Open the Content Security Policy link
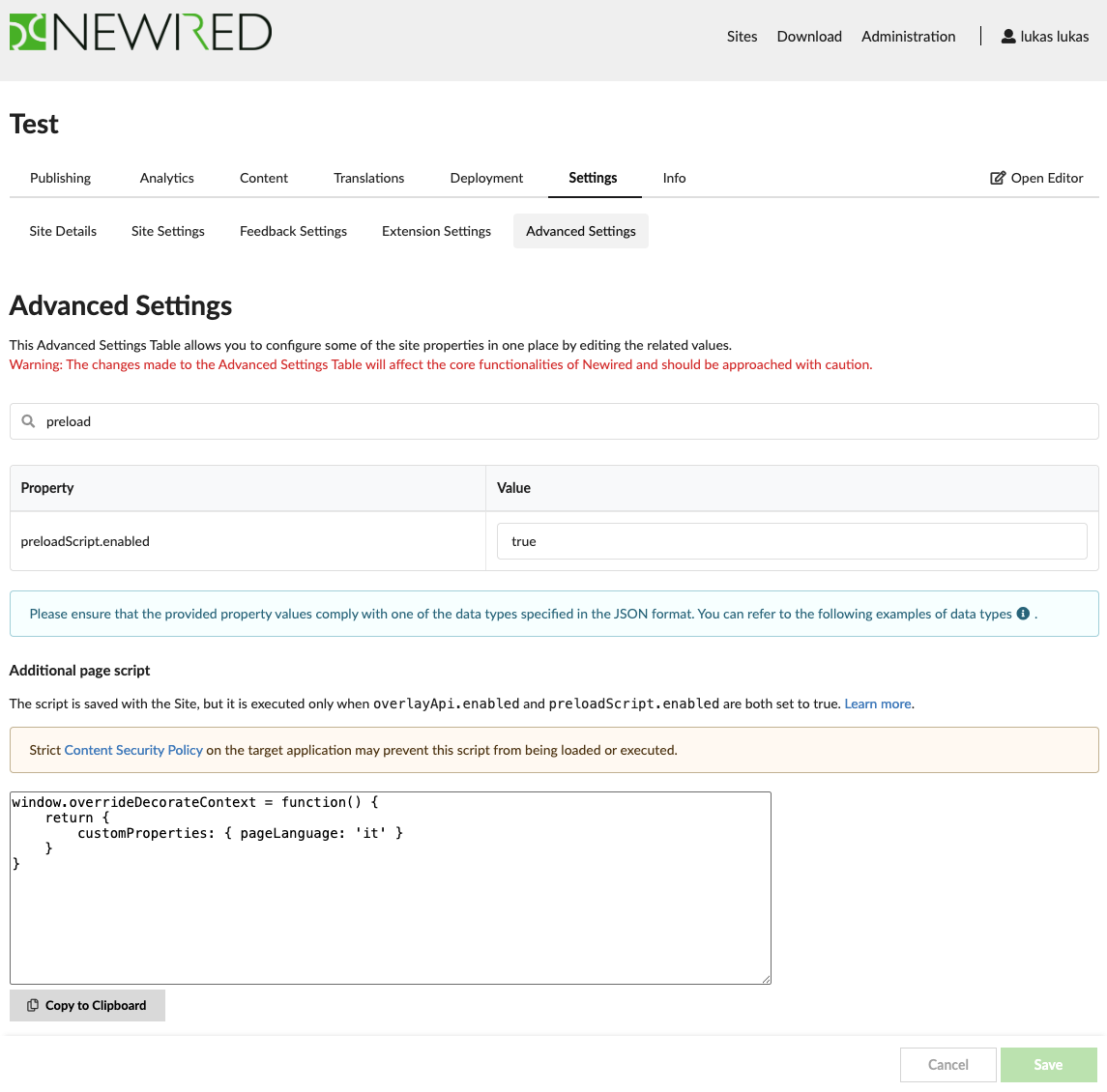Screen dimensions: 1107x1092 point(133,750)
